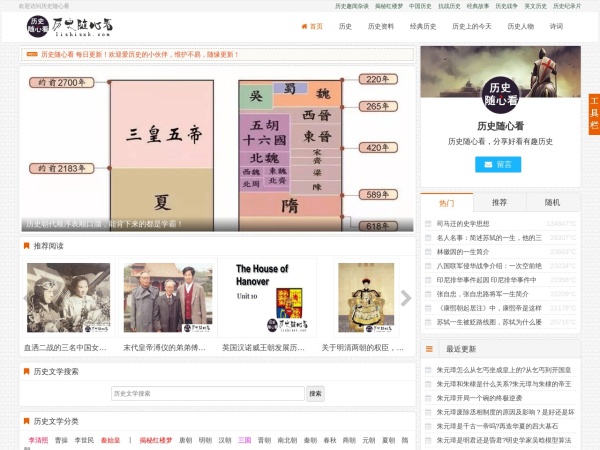This screenshot has width=600, height=450.
Task: Click the dynasty timeline banner image
Action: click(x=217, y=149)
